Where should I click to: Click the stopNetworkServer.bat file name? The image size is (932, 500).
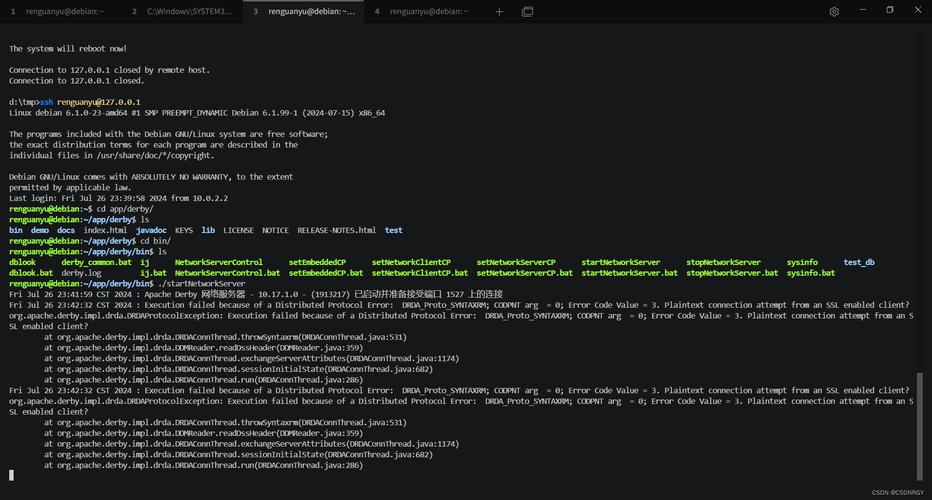pyautogui.click(x=731, y=273)
